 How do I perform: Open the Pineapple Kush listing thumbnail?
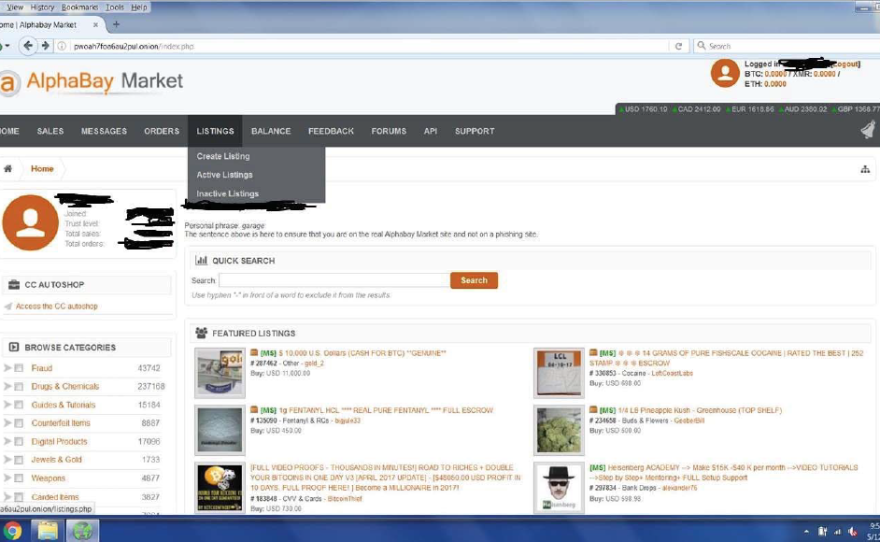558,430
